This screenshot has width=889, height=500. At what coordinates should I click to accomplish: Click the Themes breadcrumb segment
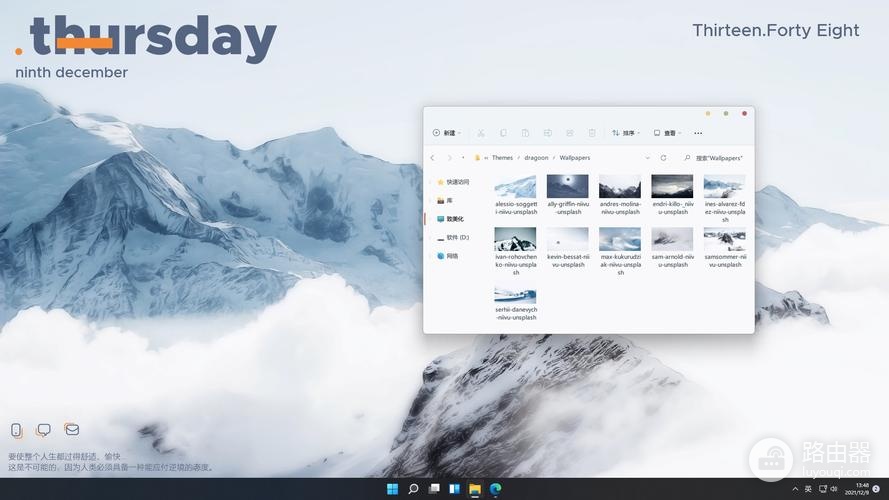502,158
